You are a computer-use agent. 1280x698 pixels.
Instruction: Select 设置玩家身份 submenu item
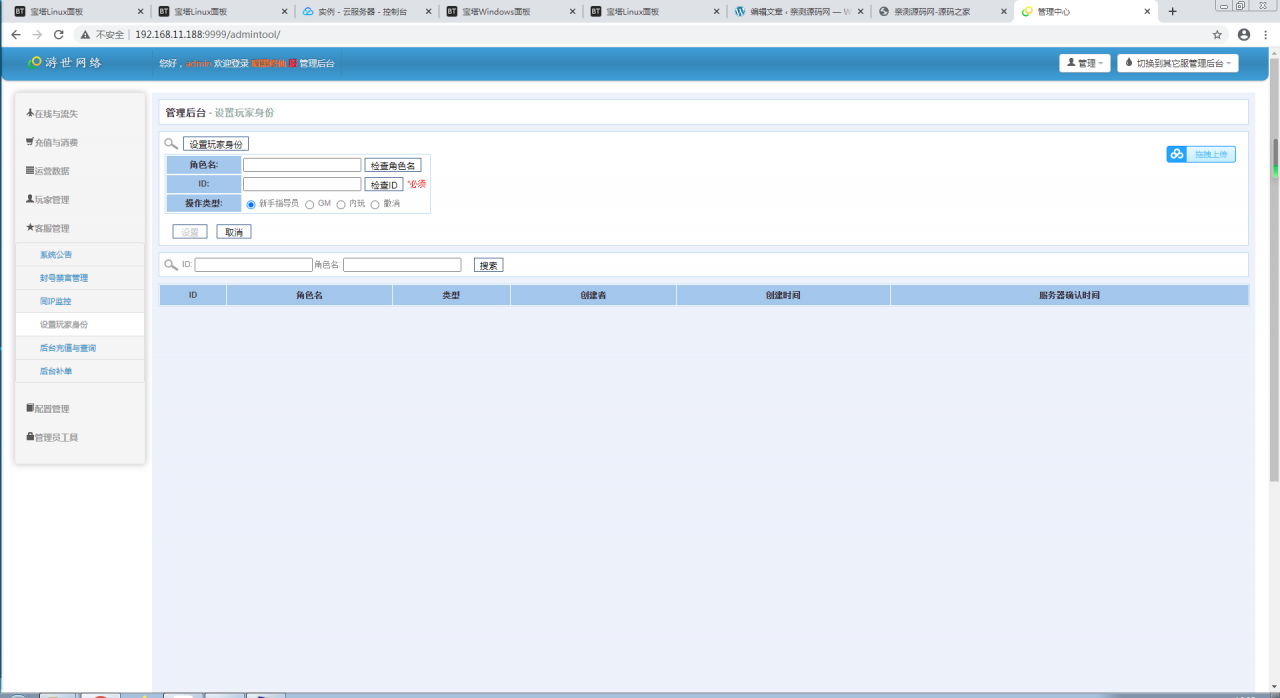64,324
